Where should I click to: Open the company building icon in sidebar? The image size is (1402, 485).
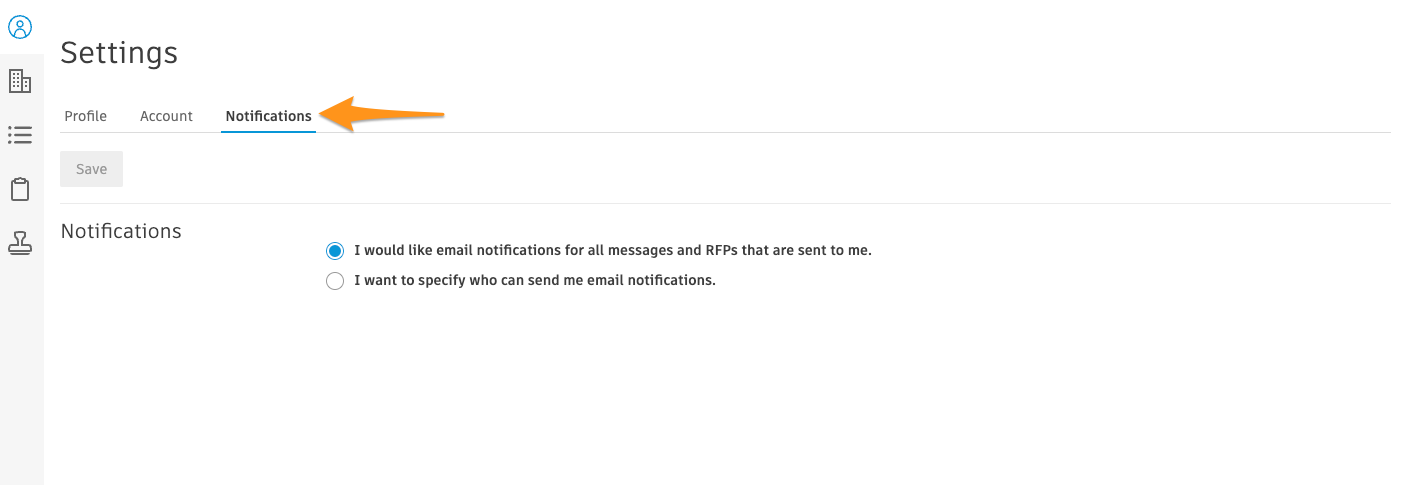point(20,81)
